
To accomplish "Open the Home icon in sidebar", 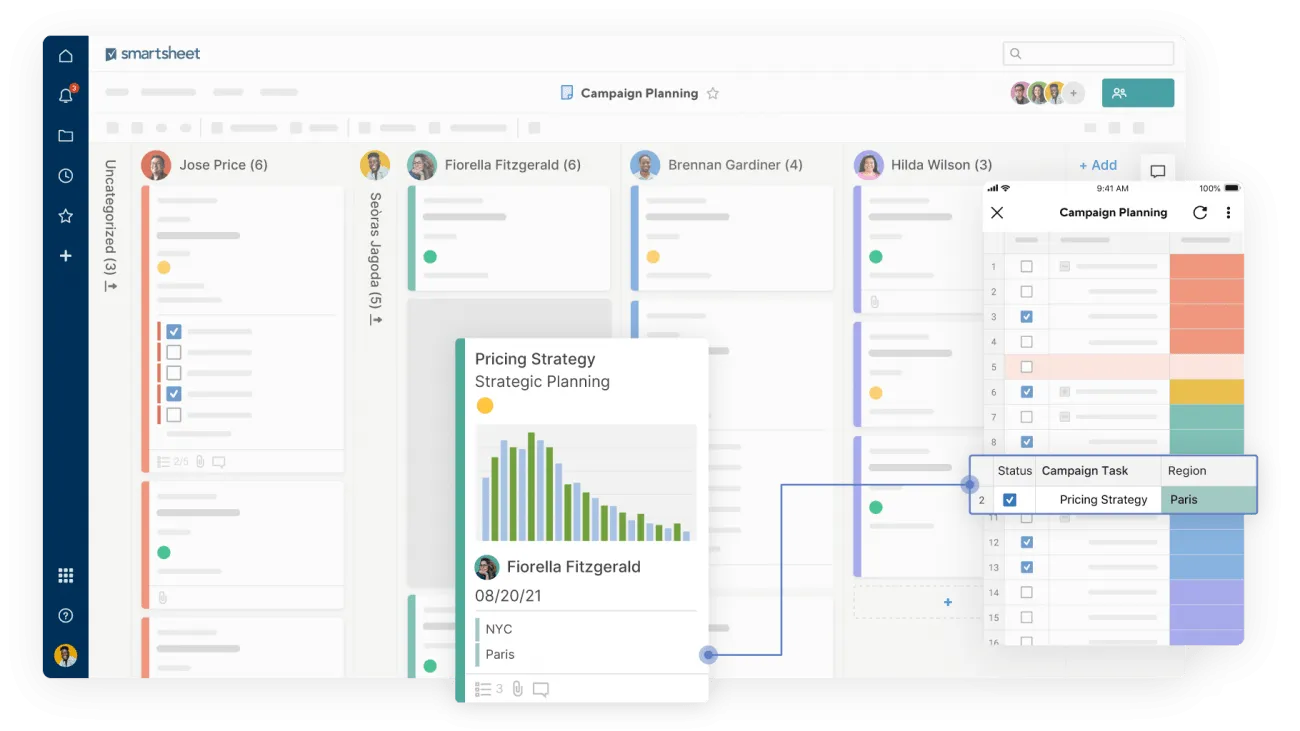I will (x=66, y=56).
